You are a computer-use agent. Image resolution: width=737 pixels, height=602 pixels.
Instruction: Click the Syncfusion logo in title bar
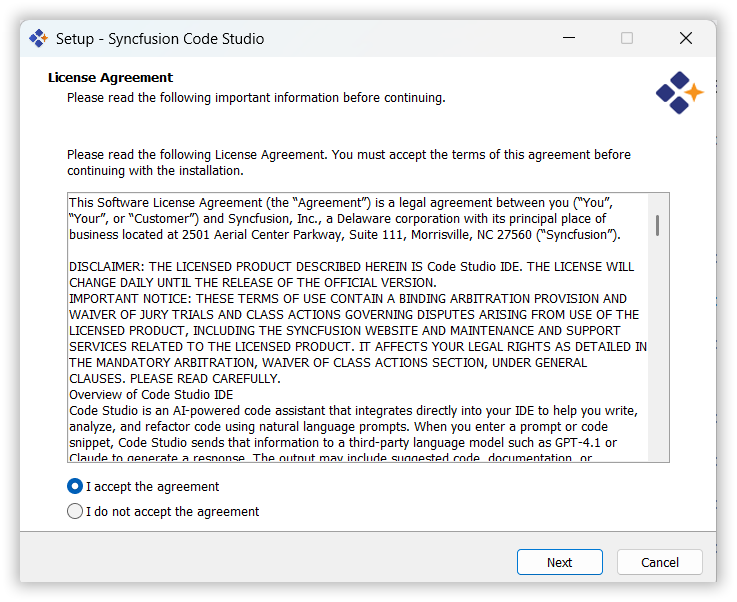[38, 38]
